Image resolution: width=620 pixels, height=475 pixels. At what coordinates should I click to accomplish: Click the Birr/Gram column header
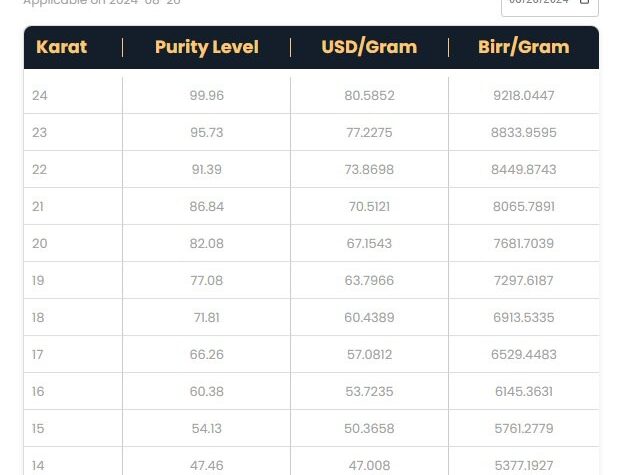(x=524, y=47)
